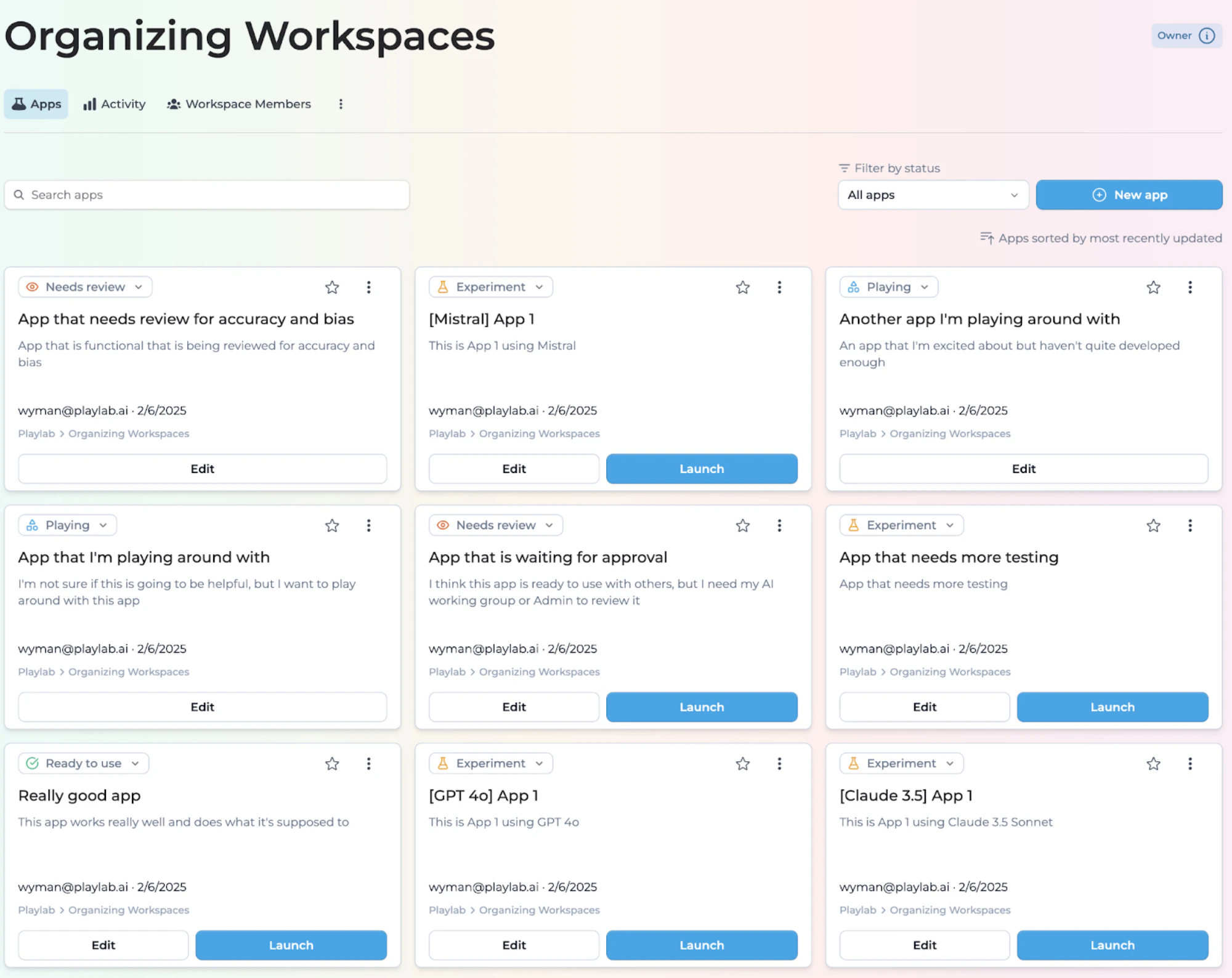Expand the All apps status filter dropdown

(x=933, y=195)
